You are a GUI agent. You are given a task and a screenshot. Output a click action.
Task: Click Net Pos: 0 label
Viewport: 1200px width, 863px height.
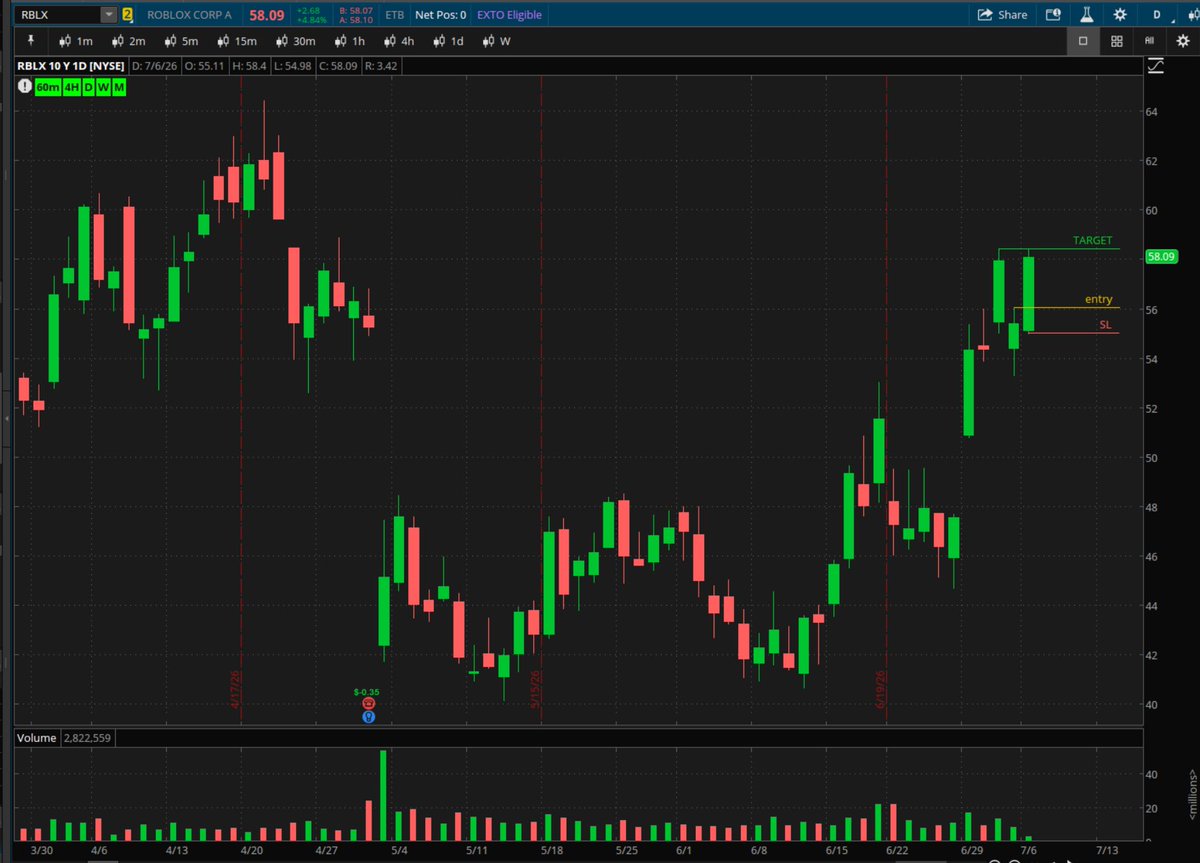pos(439,15)
